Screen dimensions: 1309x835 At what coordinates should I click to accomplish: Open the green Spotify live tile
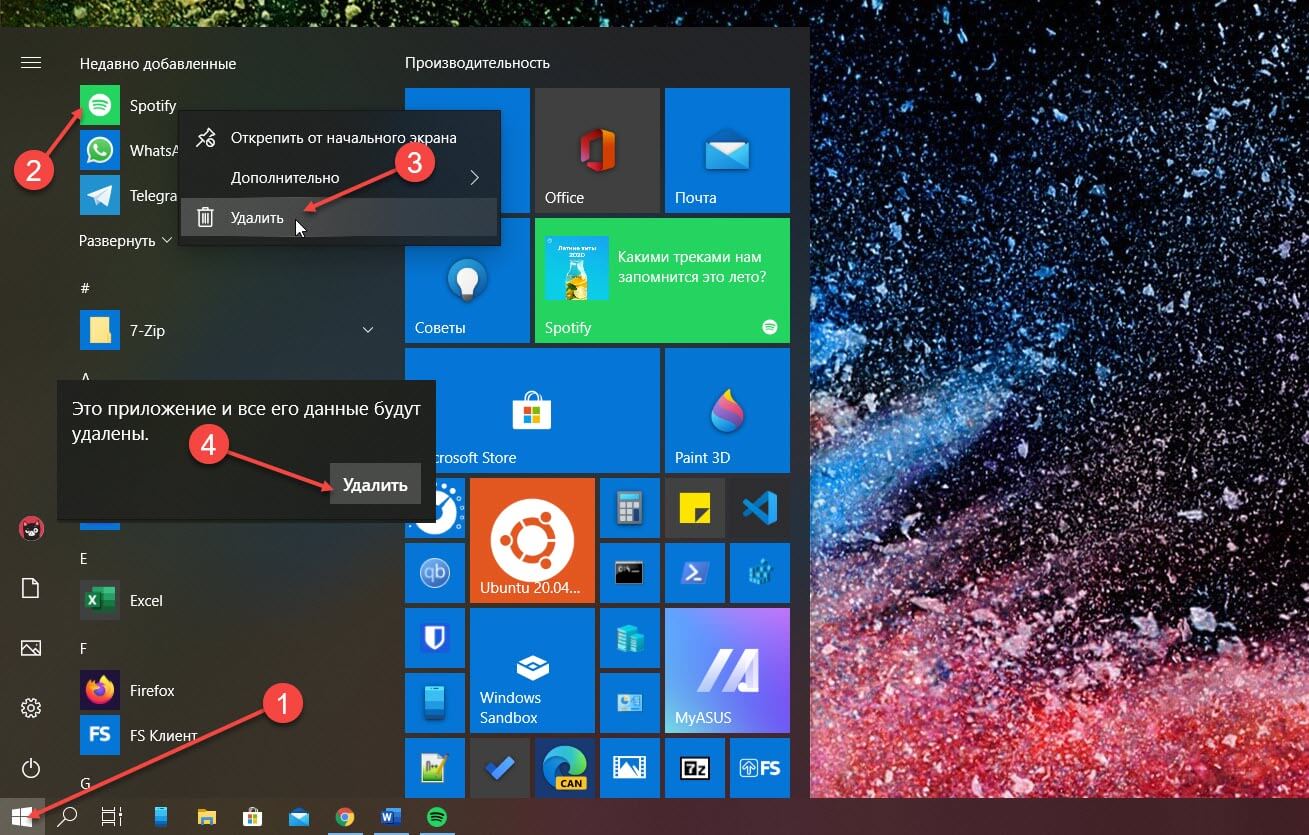[x=662, y=280]
